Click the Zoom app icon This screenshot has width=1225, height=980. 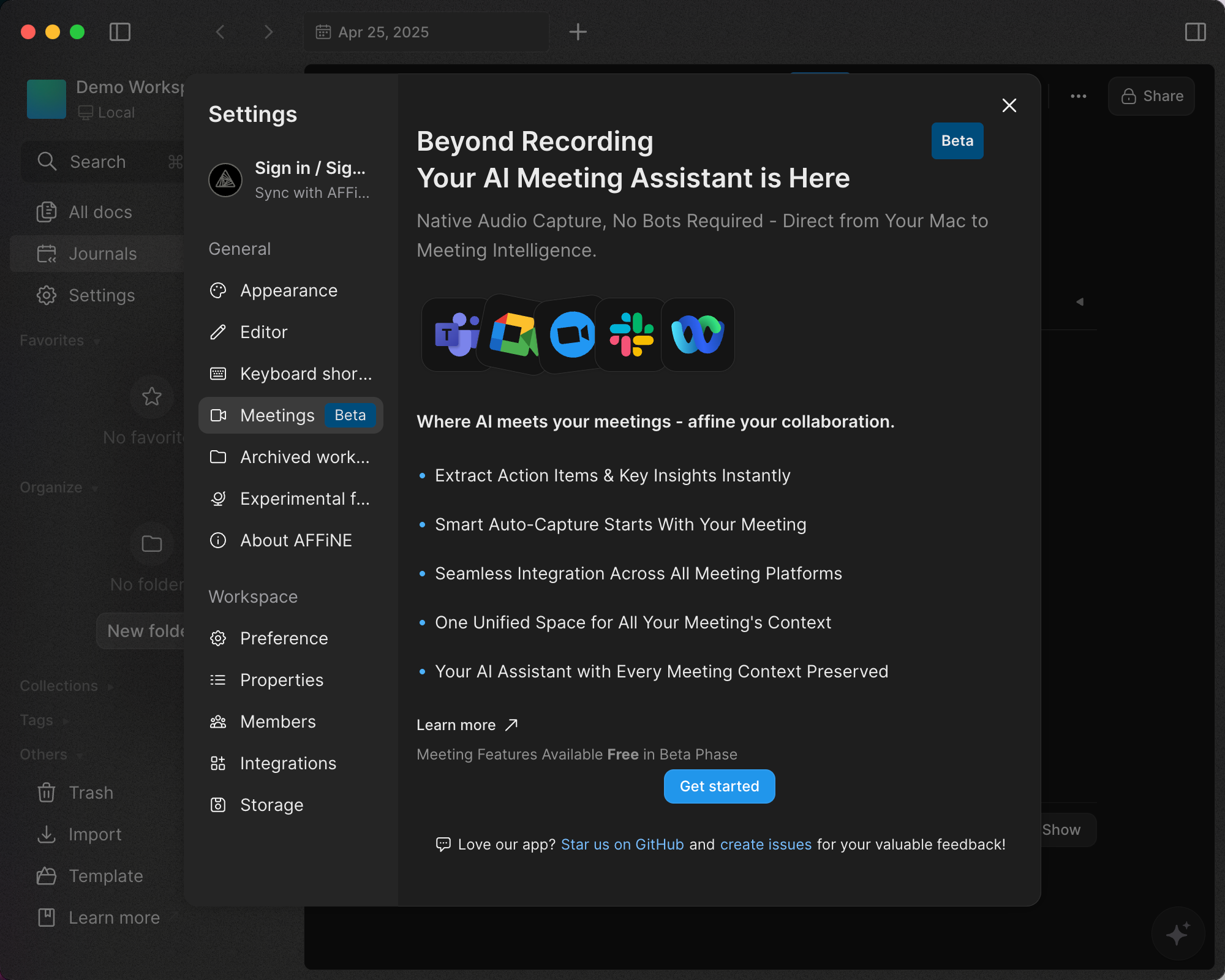coord(572,334)
